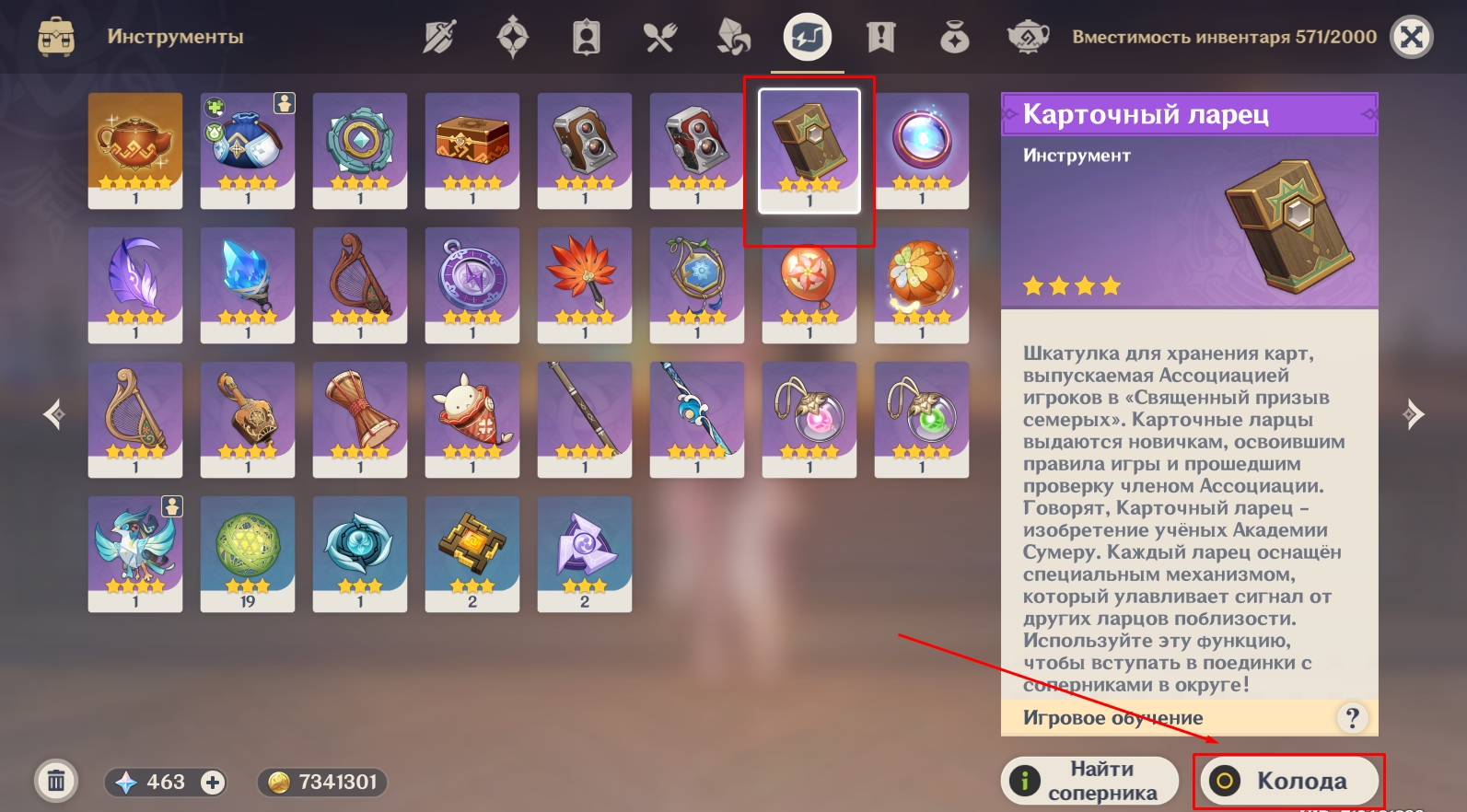Add primogems with the plus button
Image resolution: width=1467 pixels, height=812 pixels.
pos(213,783)
